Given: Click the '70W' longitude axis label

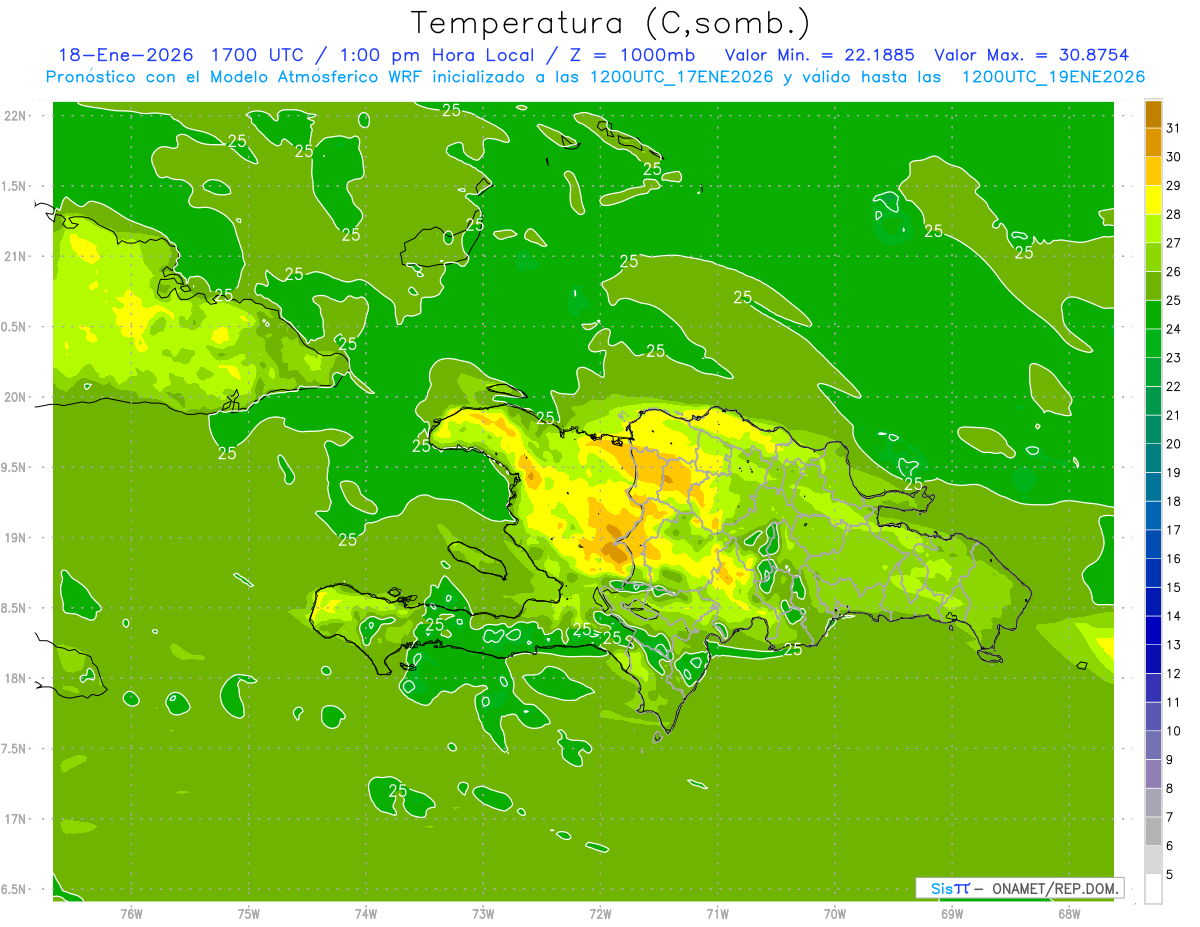Looking at the screenshot, I should (835, 914).
